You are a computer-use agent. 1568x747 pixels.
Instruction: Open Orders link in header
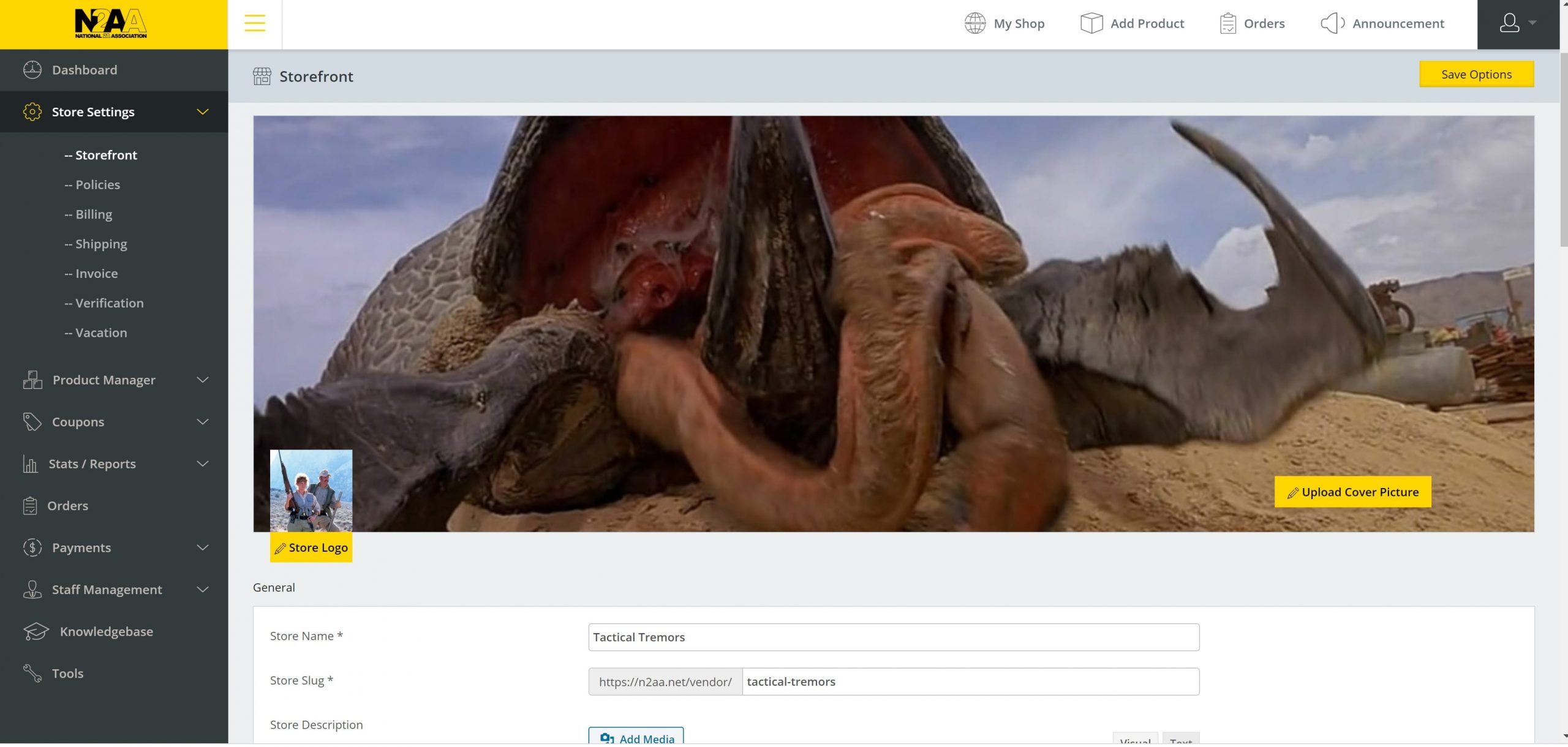pyautogui.click(x=1252, y=23)
